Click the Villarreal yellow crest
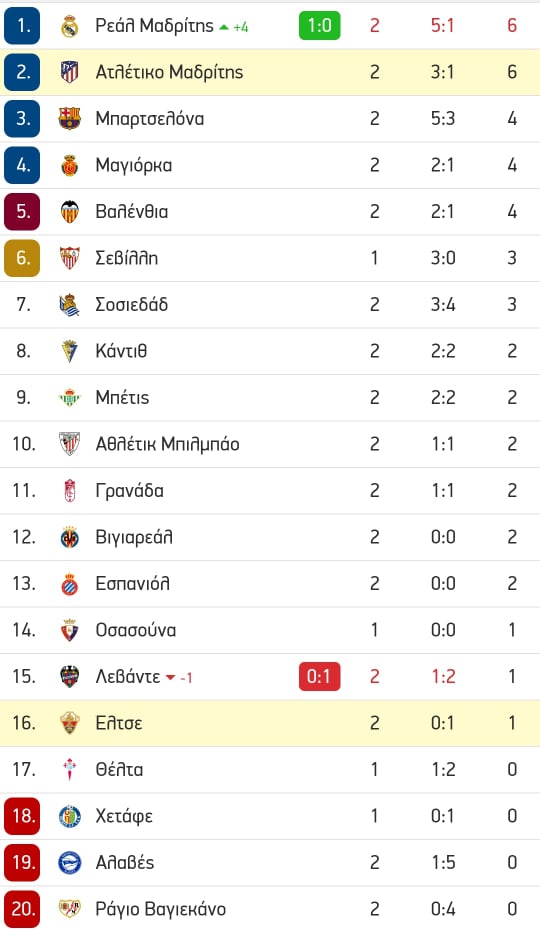Screen dimensions: 540x930 (x=69, y=537)
